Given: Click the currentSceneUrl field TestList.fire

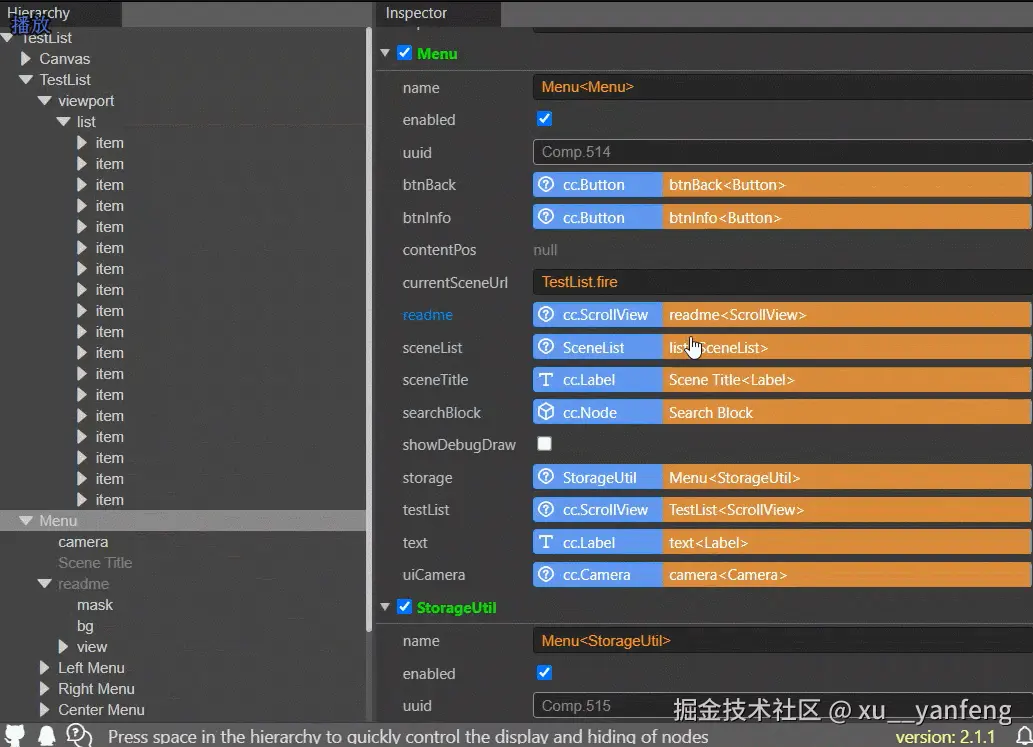Looking at the screenshot, I should coord(783,282).
